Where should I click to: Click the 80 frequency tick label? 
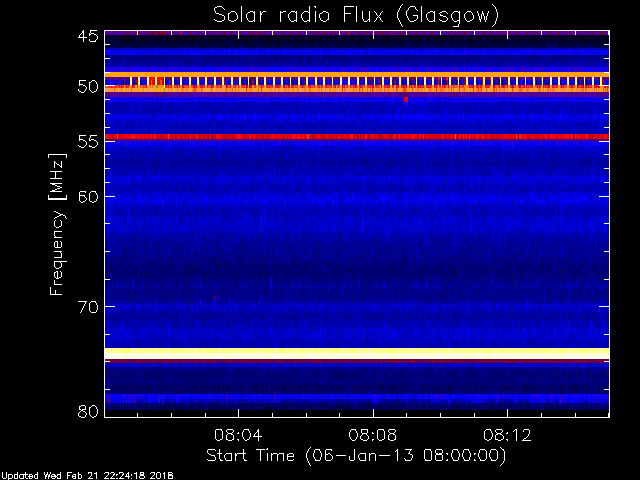click(87, 411)
